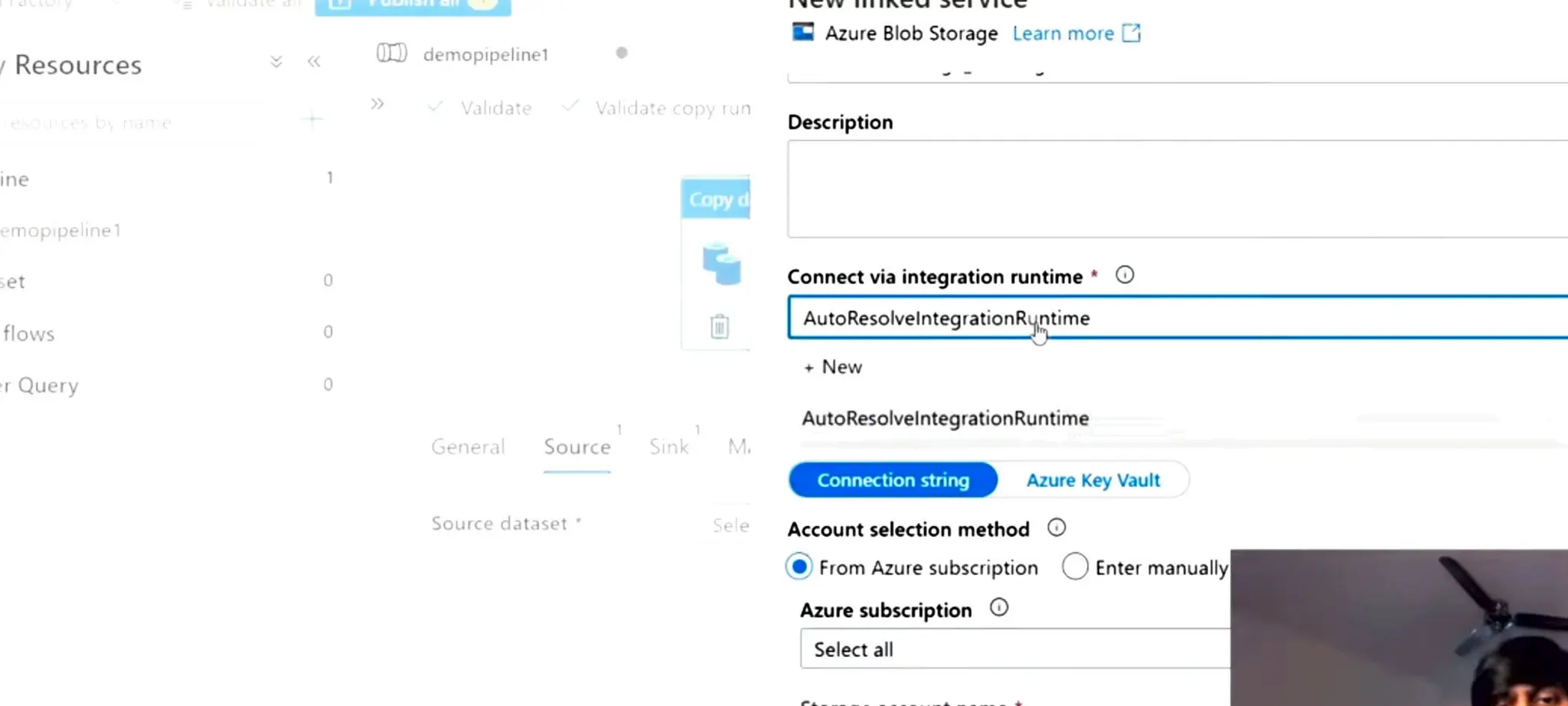Select the Copy data activity header
The height and width of the screenshot is (706, 1568).
(716, 199)
